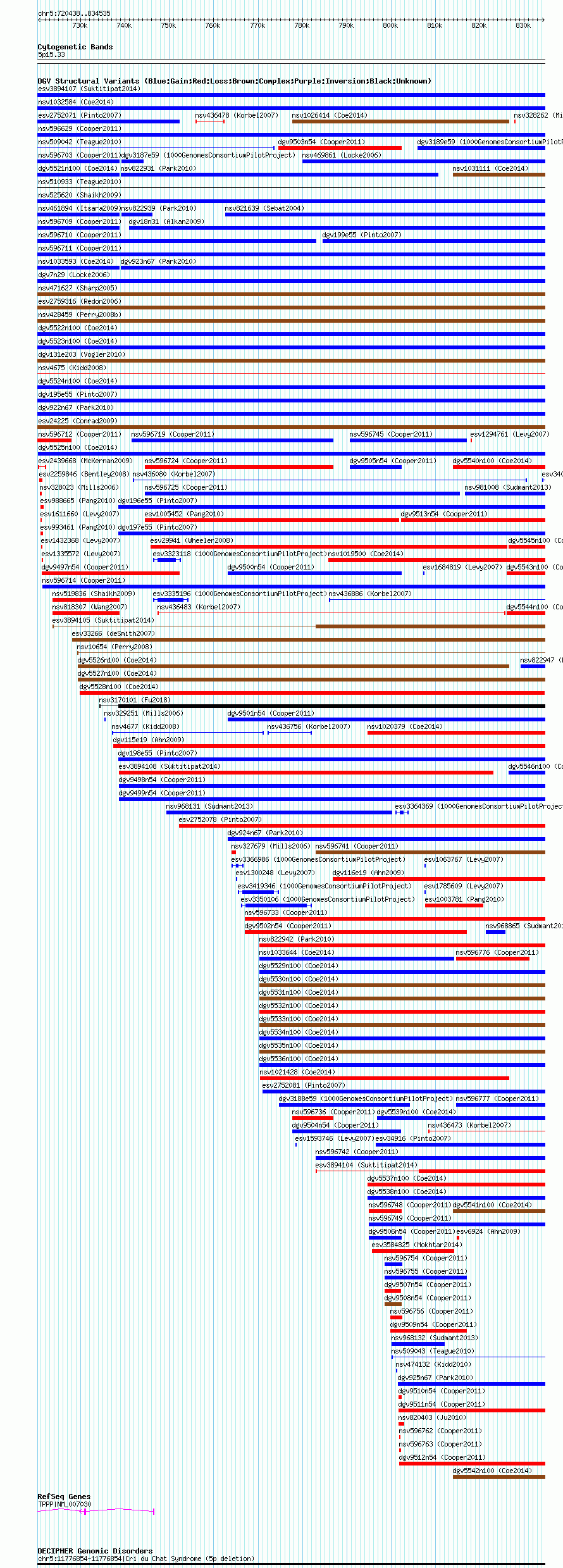Select nsv10654 (Perry2008) variant
The width and height of the screenshot is (563, 1568).
[x=114, y=647]
